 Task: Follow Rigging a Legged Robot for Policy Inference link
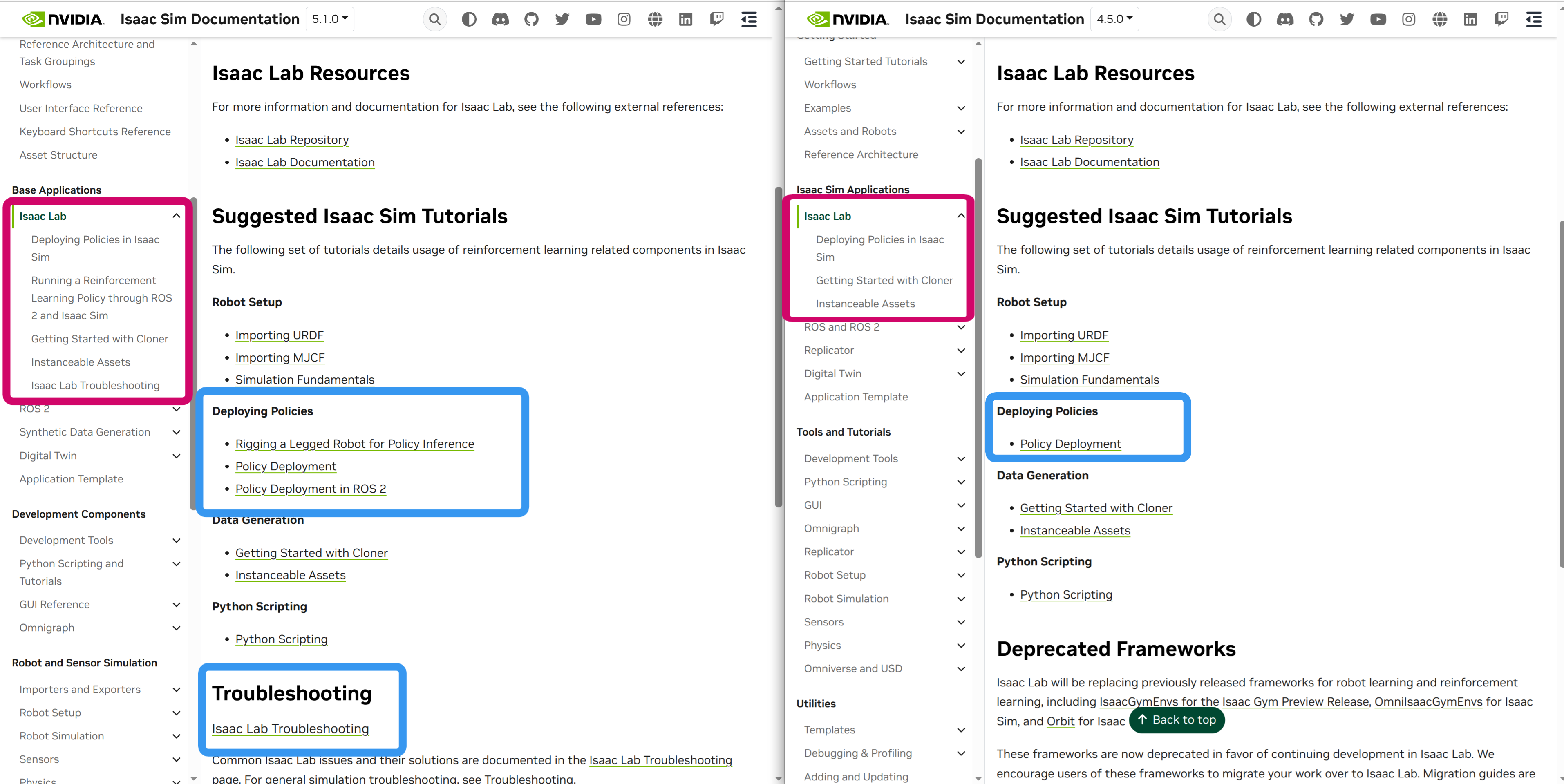355,444
